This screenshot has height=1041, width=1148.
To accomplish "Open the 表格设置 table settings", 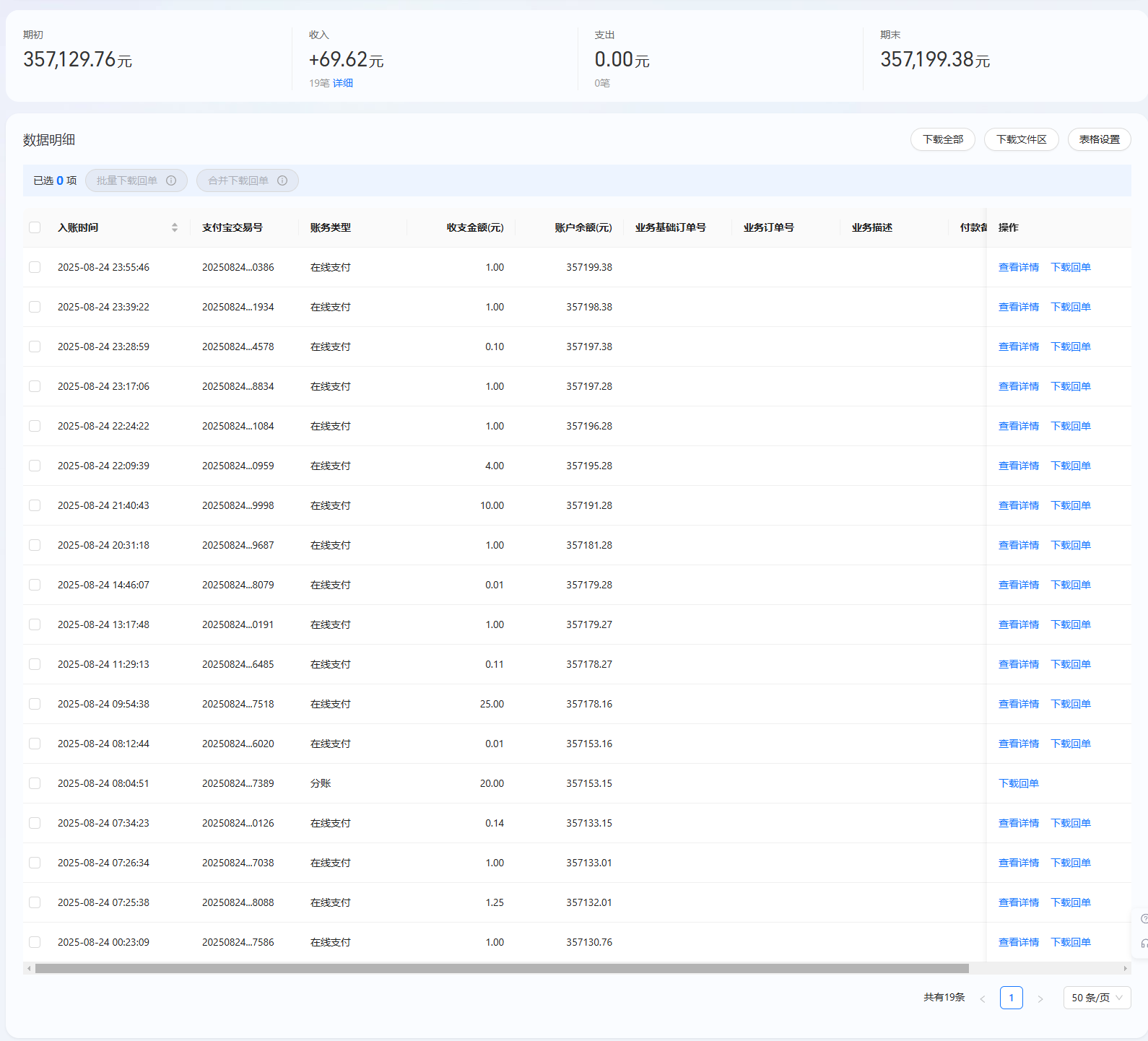I will [x=1099, y=139].
